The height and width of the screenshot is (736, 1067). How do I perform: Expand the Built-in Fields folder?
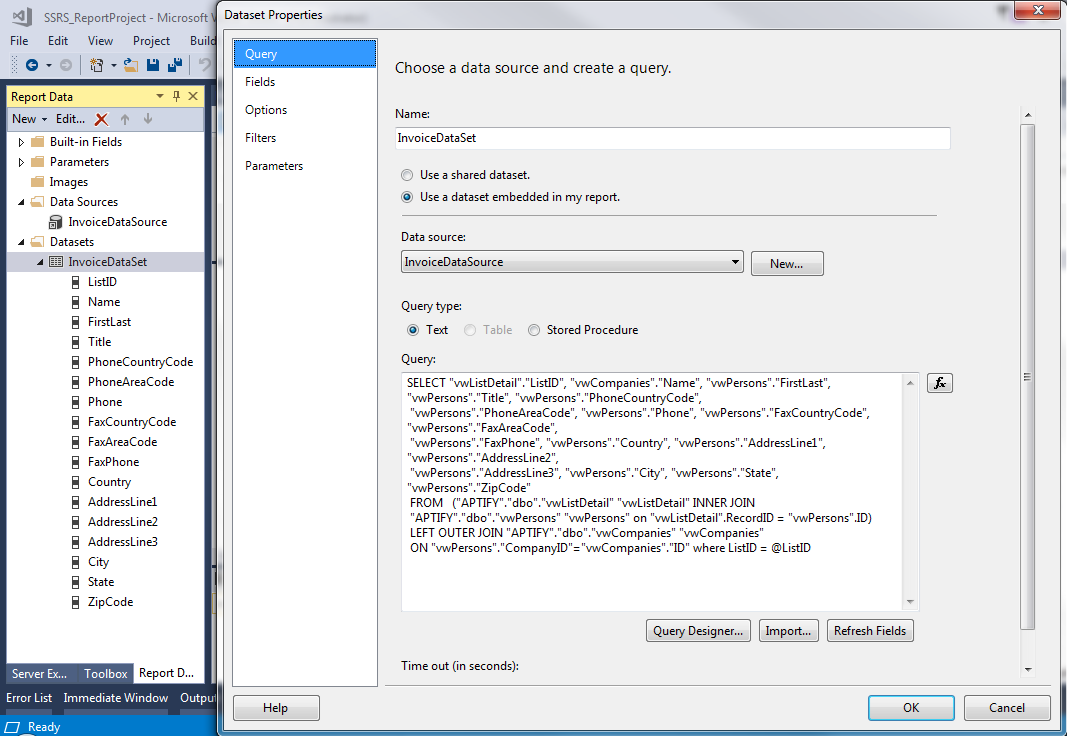point(21,142)
